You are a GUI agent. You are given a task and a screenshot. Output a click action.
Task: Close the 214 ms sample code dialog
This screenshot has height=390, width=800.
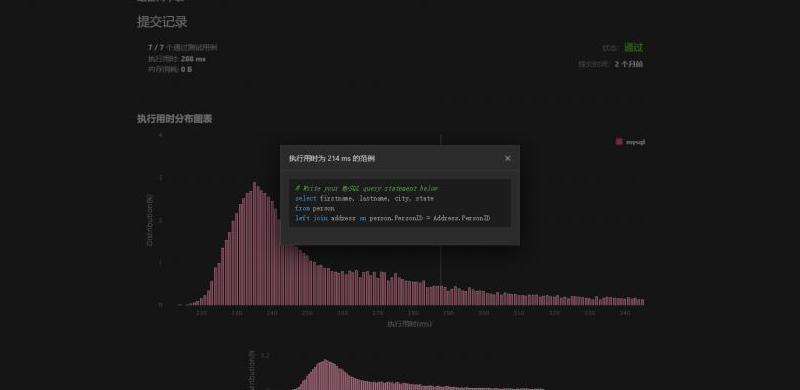[507, 158]
